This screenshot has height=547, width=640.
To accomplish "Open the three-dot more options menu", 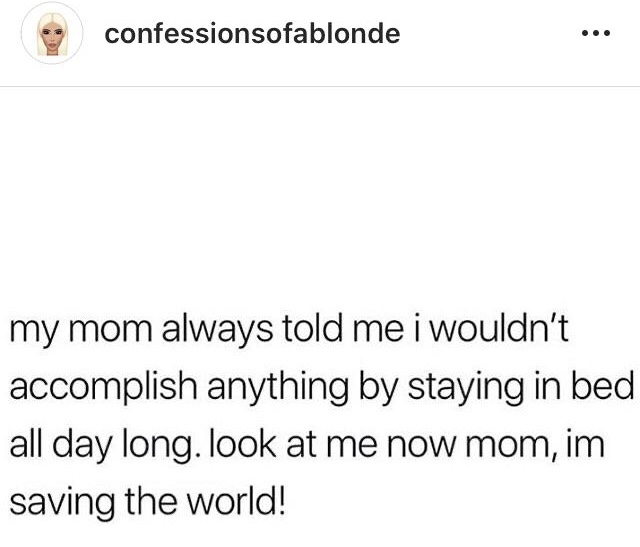I will coord(594,35).
